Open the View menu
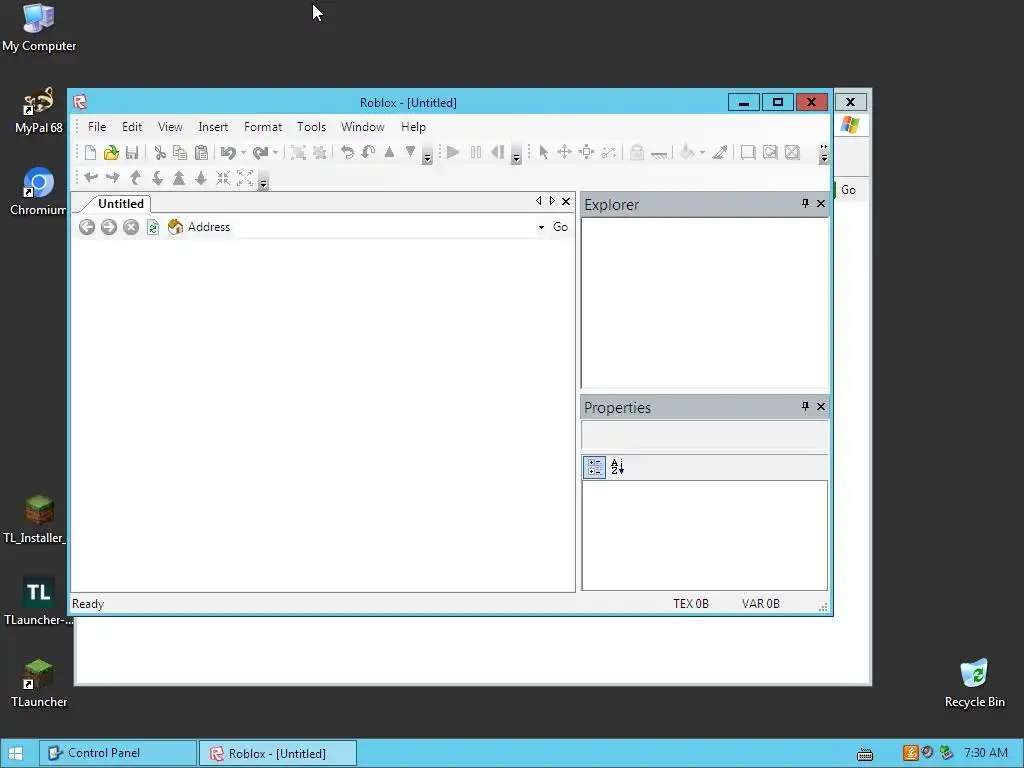The height and width of the screenshot is (768, 1024). pos(170,127)
